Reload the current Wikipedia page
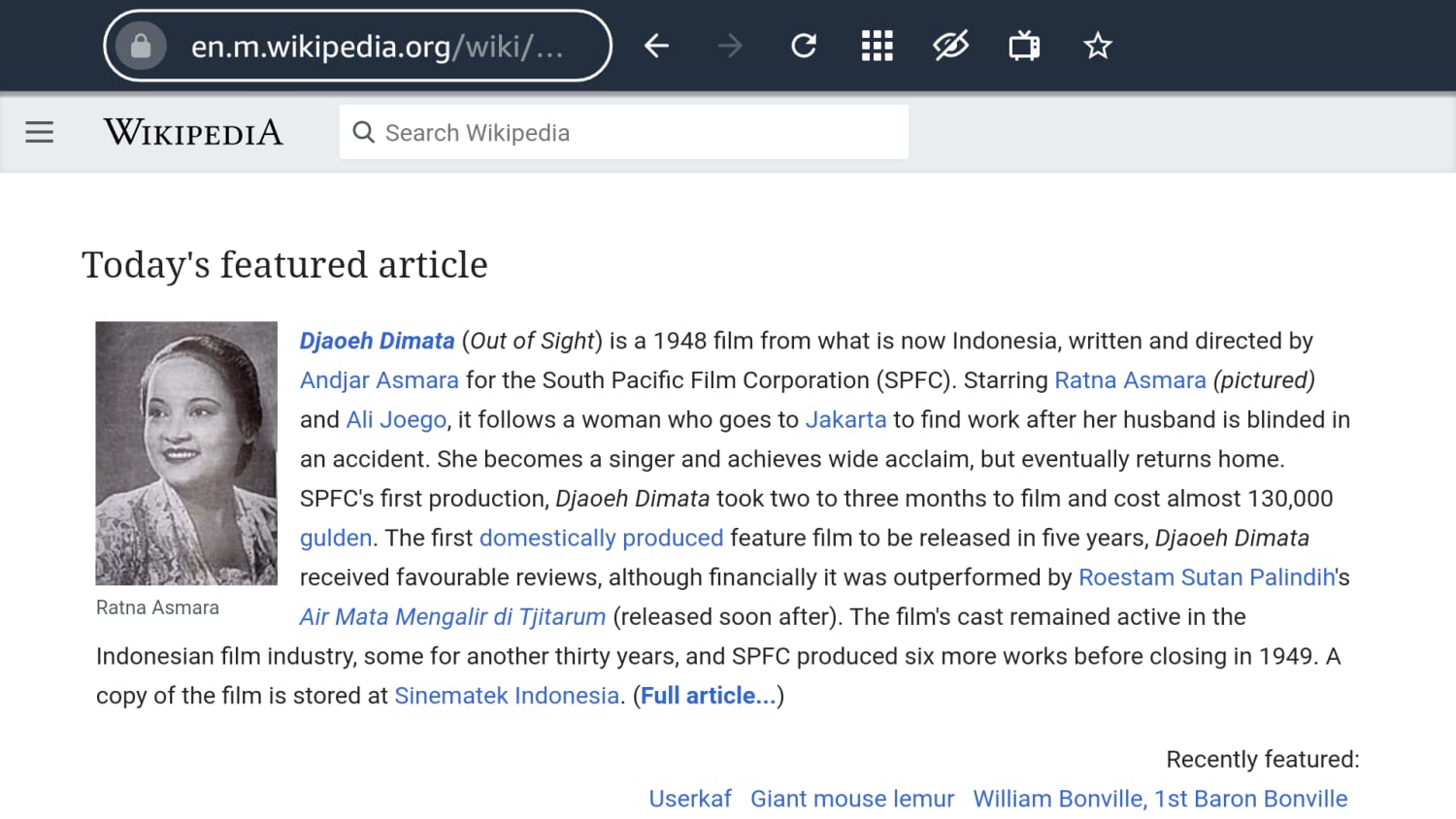Viewport: 1456px width, 819px height. [804, 45]
